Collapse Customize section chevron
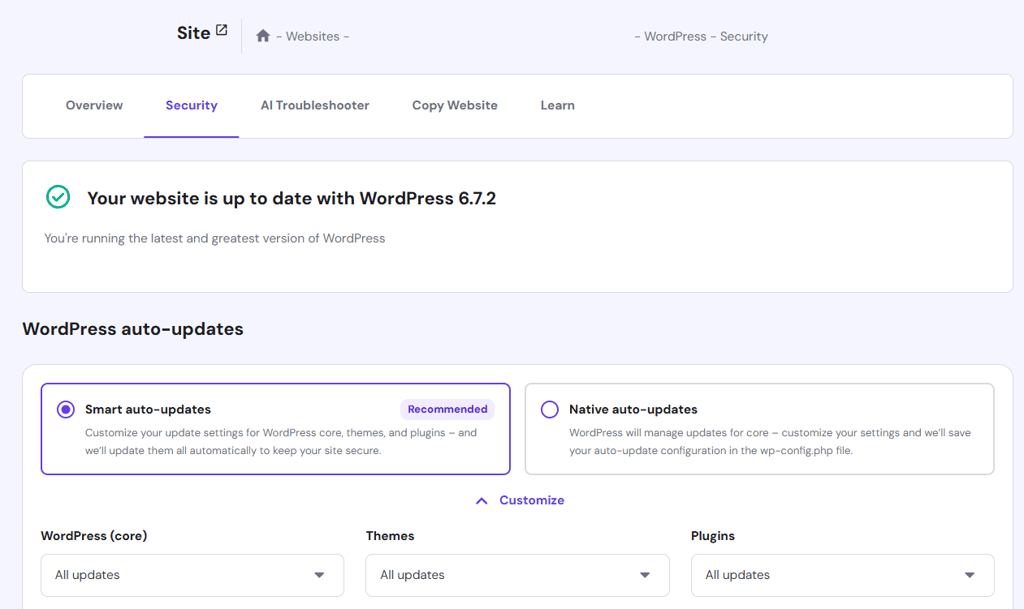 pos(481,501)
